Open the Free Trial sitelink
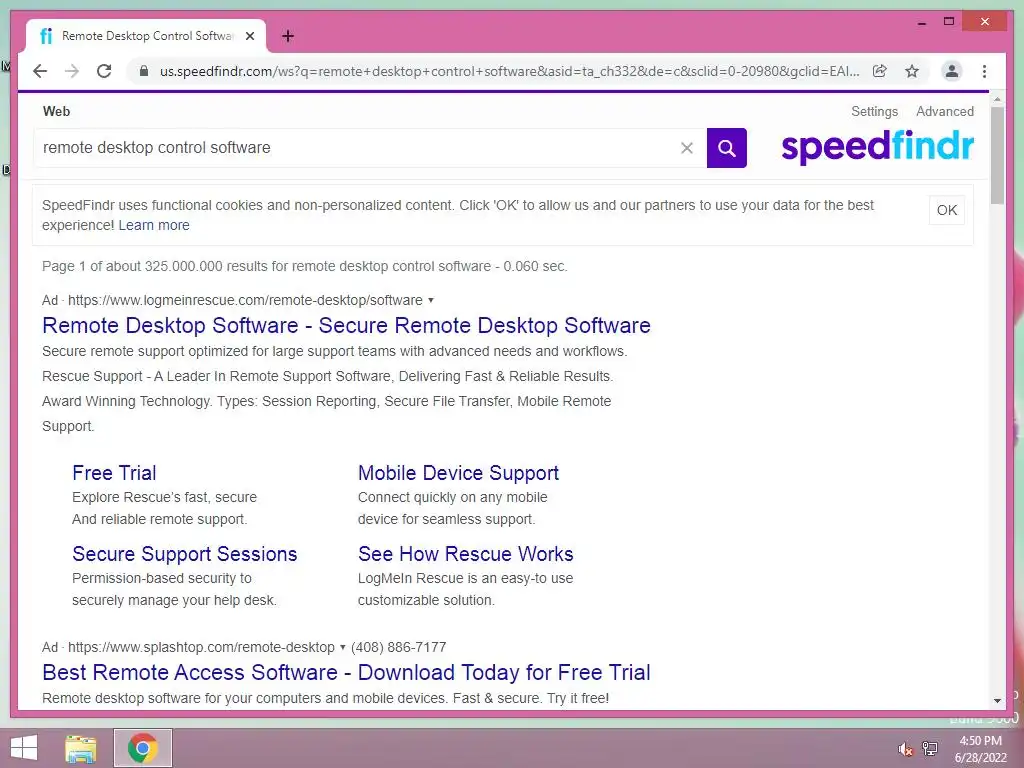1024x768 pixels. (x=114, y=473)
